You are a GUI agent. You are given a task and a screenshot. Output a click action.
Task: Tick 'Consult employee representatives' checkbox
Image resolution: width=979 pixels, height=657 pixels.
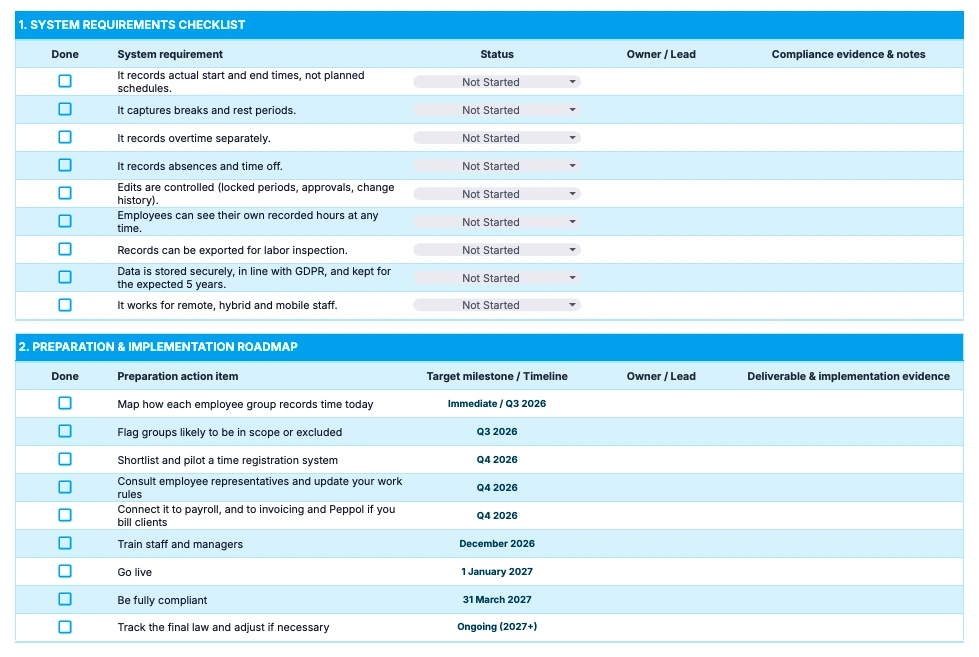(x=65, y=487)
